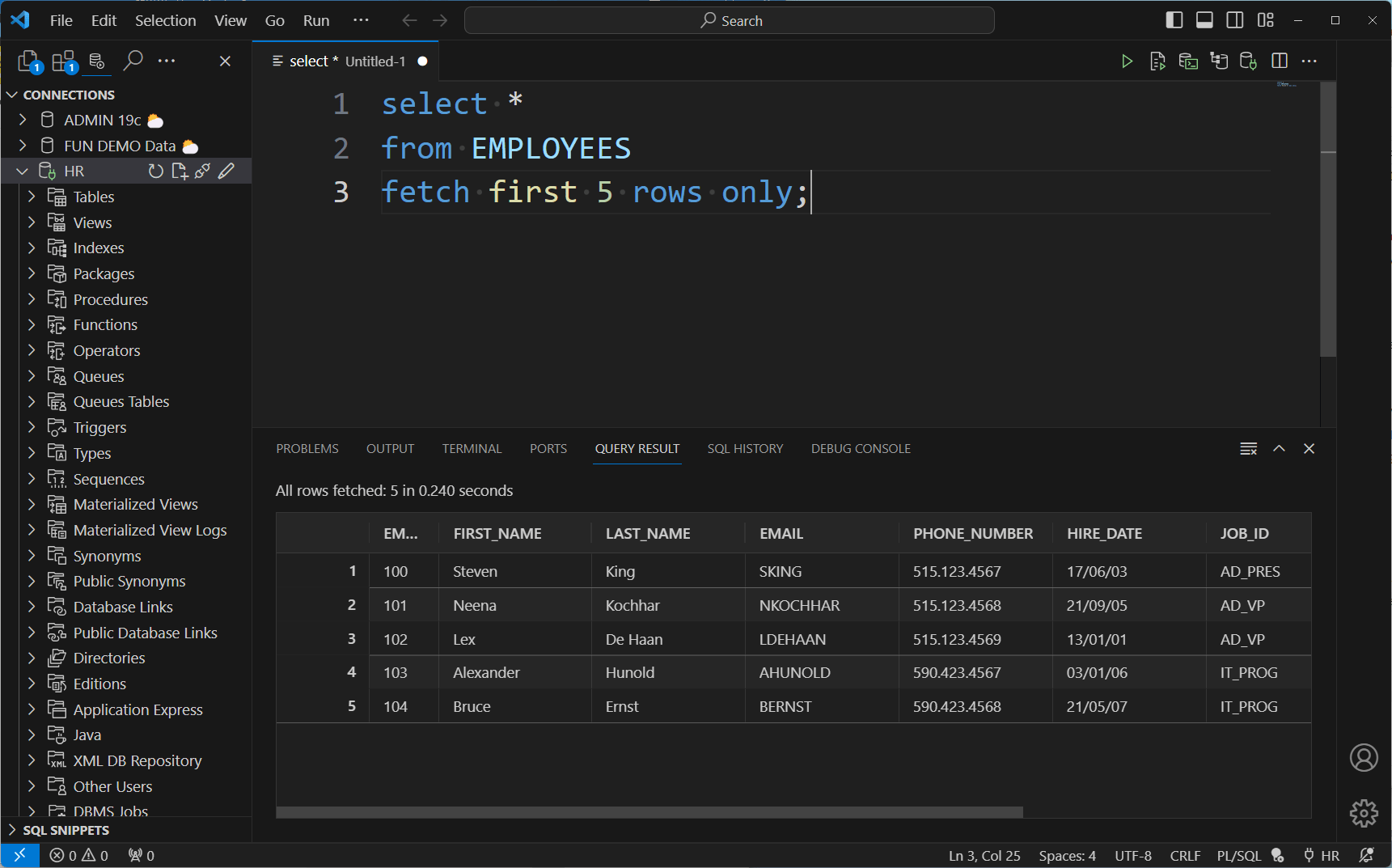Click the Ln 3, Col 25 position
Viewport: 1392px width, 868px height.
(x=984, y=855)
